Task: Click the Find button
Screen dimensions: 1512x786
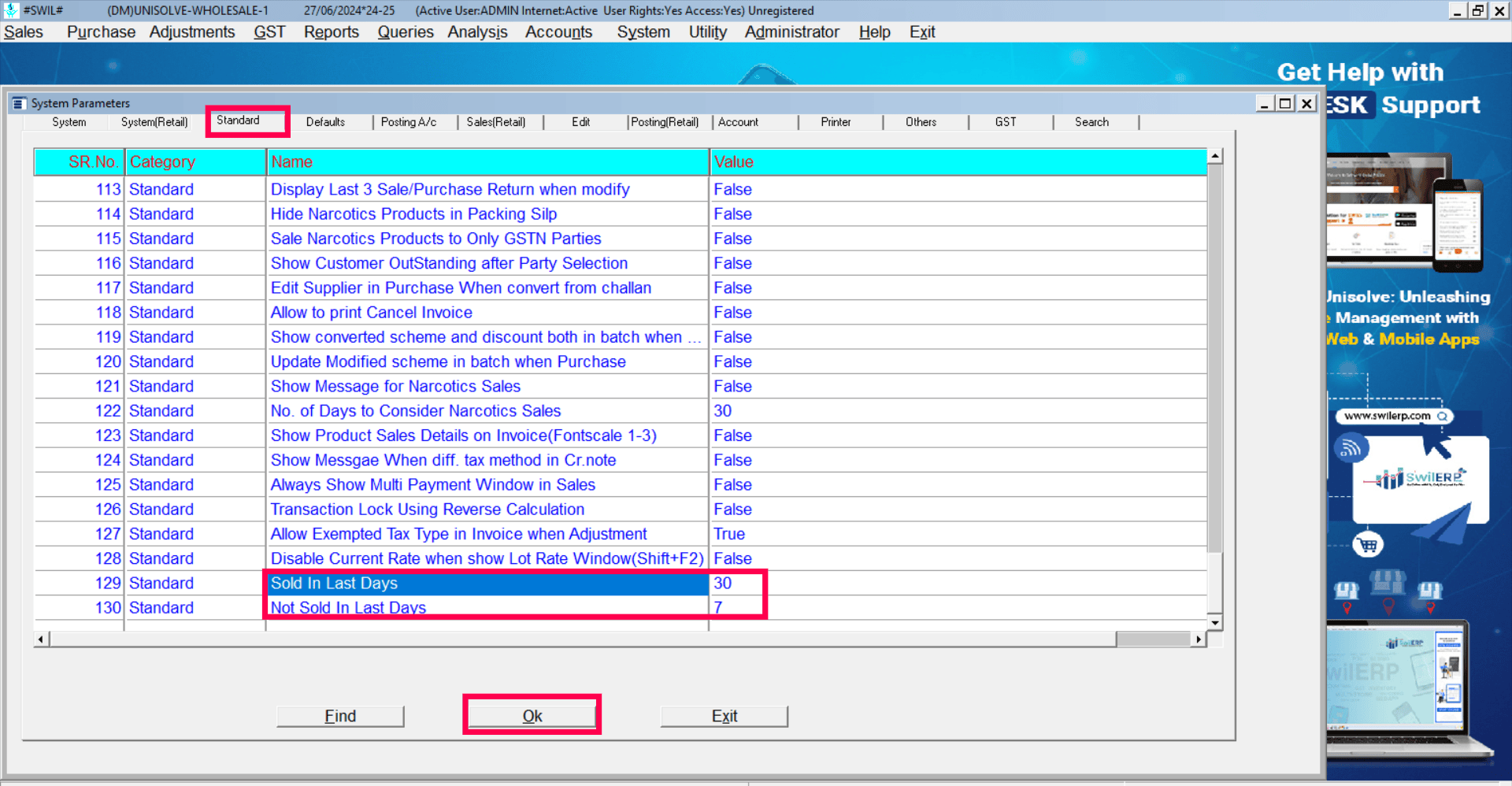Action: [340, 716]
